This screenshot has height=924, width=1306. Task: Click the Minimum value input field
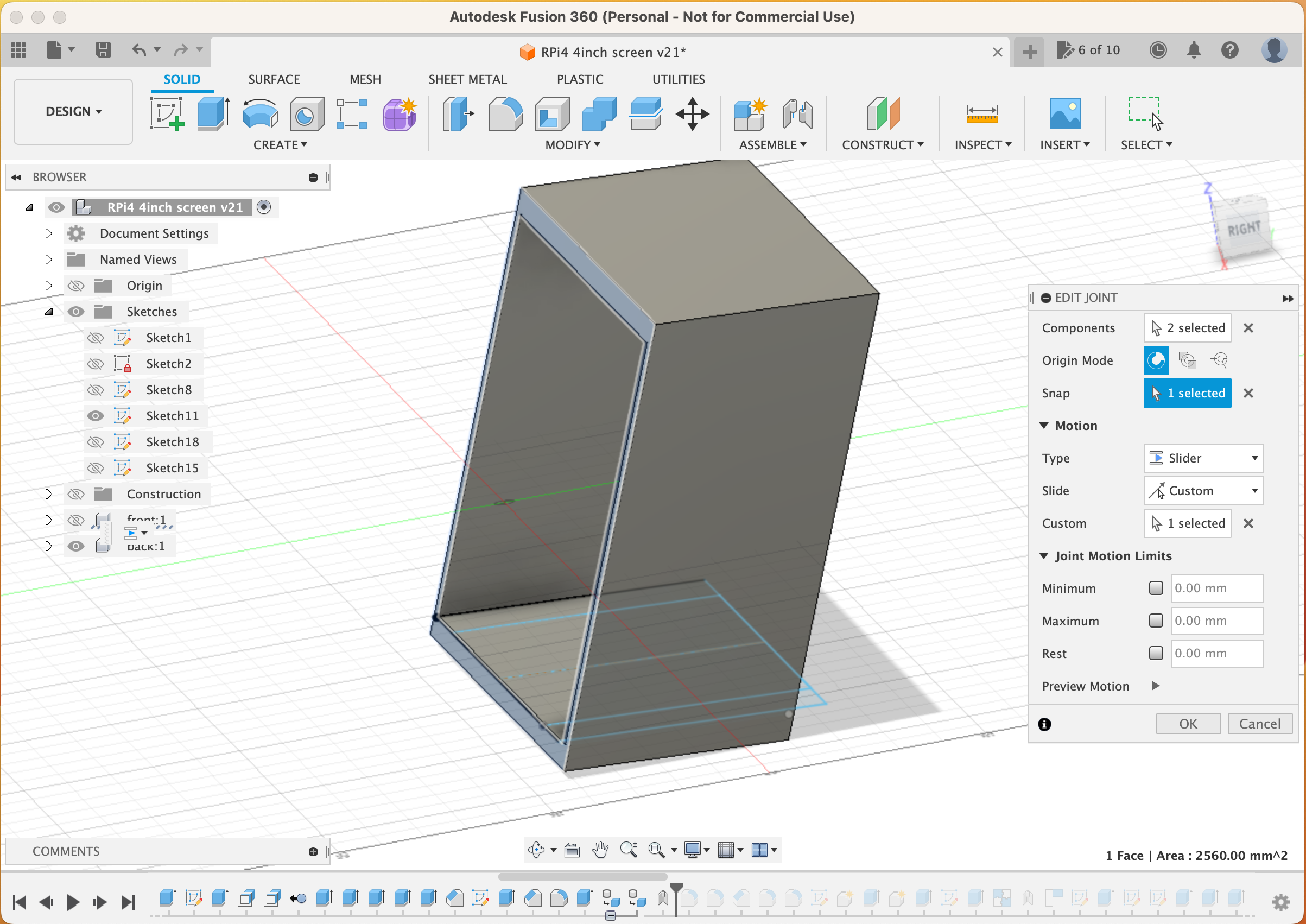(x=1216, y=588)
